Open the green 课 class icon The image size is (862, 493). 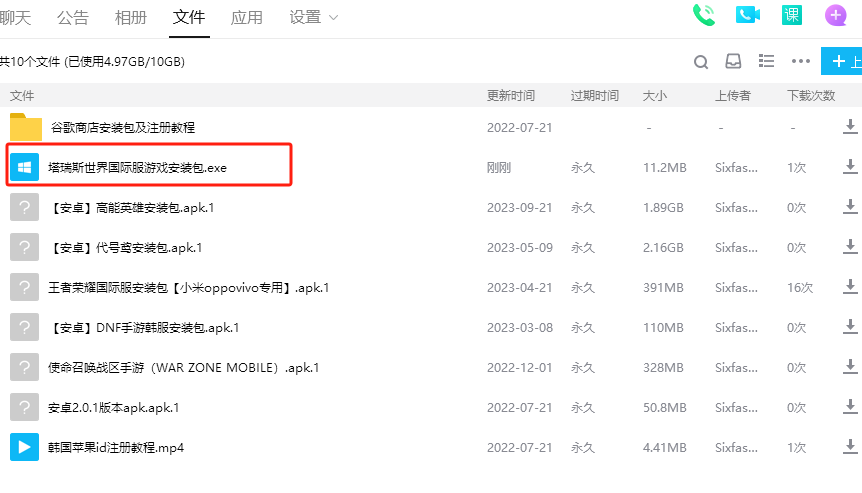[792, 15]
